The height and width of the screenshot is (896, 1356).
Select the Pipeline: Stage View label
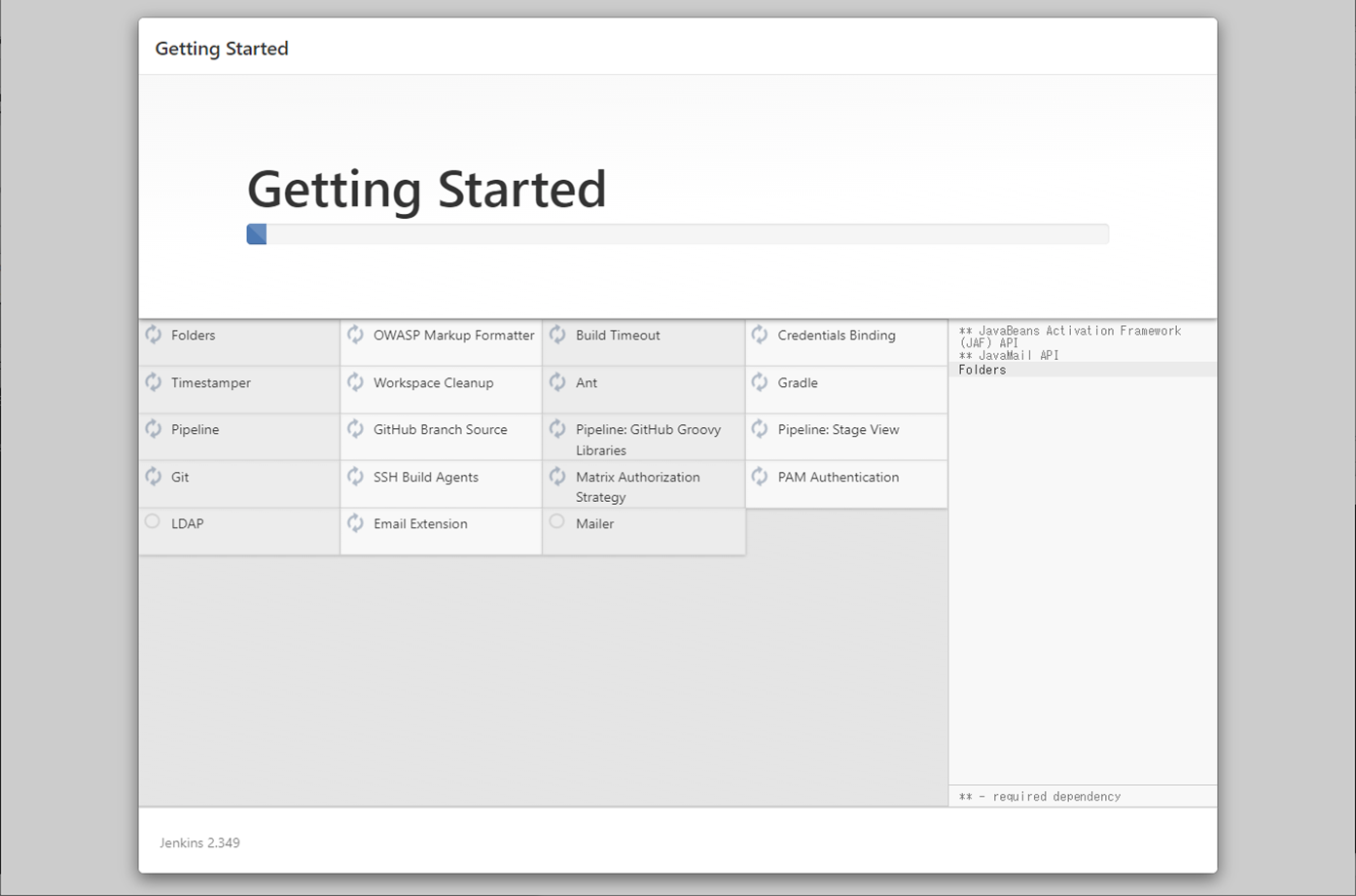click(x=839, y=430)
